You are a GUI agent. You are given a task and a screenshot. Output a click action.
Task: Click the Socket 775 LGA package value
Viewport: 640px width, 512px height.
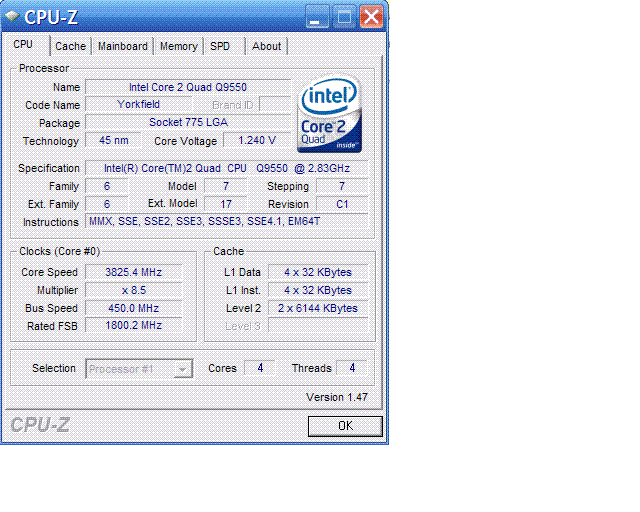point(188,122)
